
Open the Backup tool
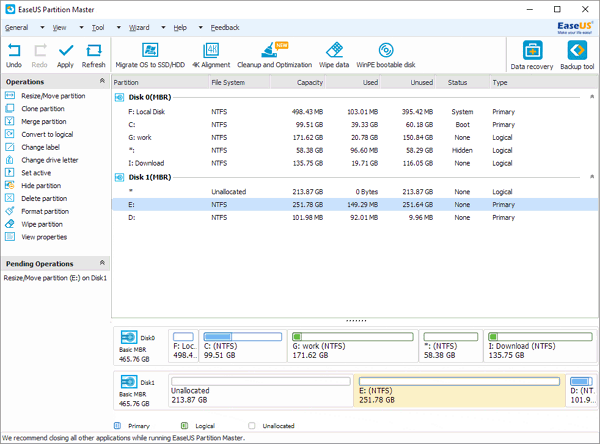coord(577,56)
